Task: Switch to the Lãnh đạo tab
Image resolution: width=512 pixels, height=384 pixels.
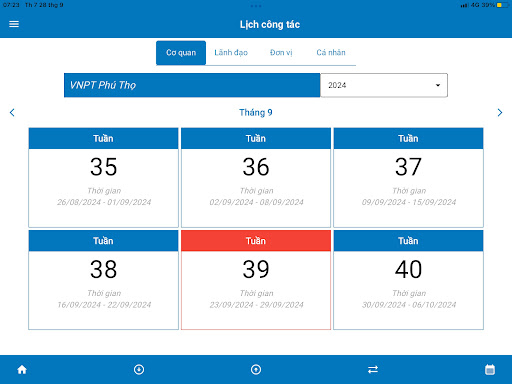Action: point(231,53)
